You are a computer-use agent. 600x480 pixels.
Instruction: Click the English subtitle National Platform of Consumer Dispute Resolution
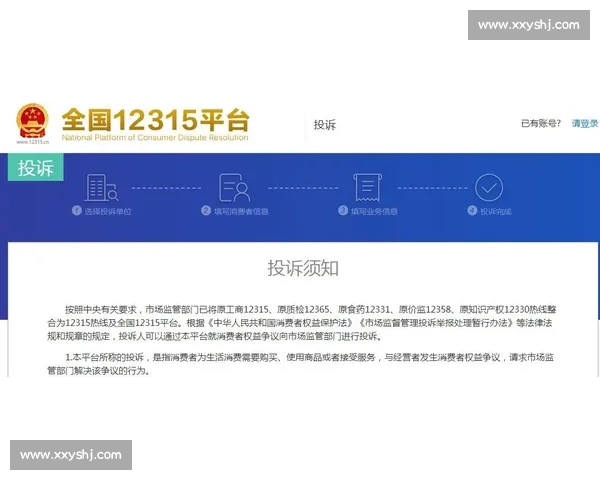(x=155, y=137)
